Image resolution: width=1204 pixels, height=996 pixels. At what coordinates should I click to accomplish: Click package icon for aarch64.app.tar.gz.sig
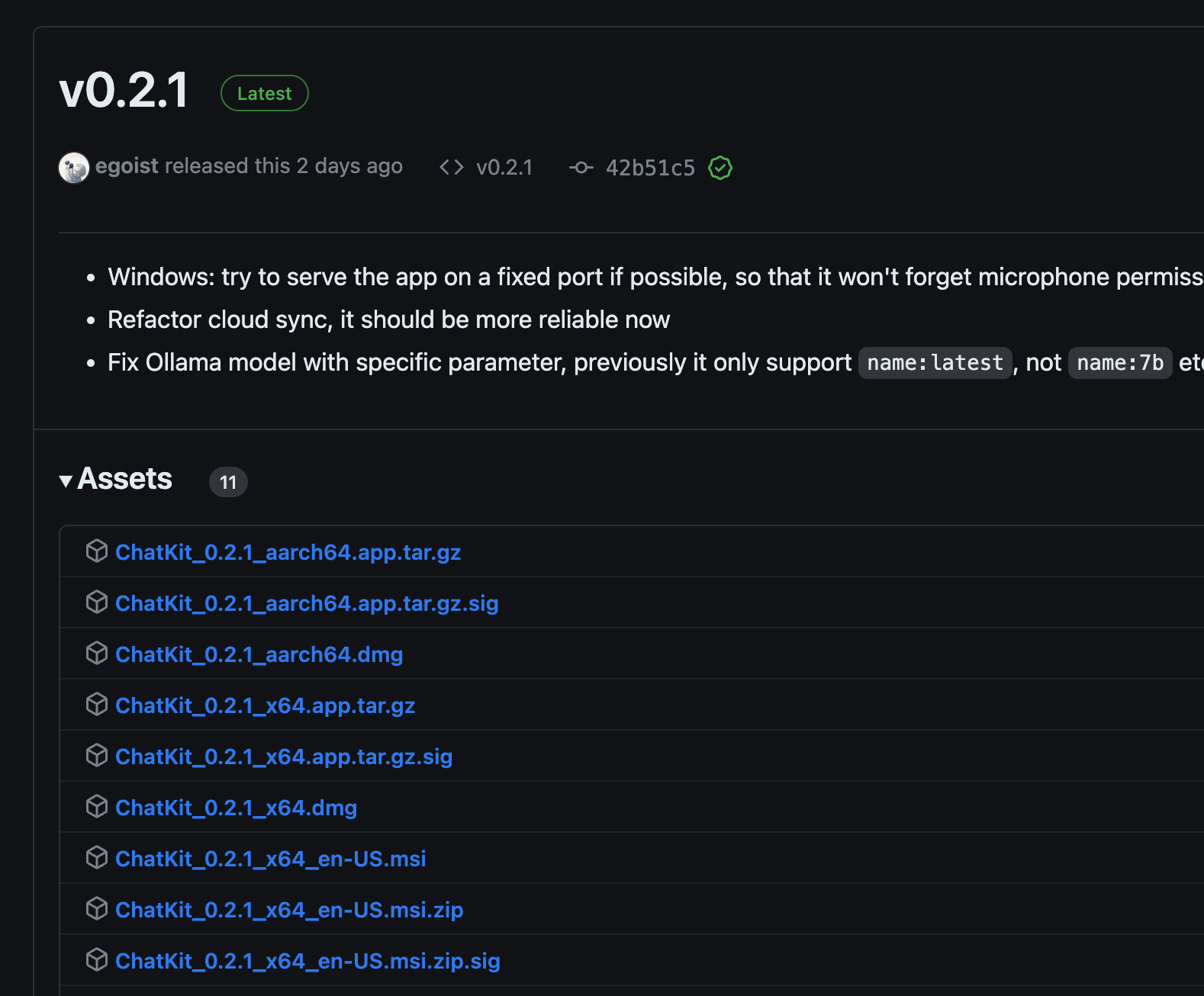point(97,602)
